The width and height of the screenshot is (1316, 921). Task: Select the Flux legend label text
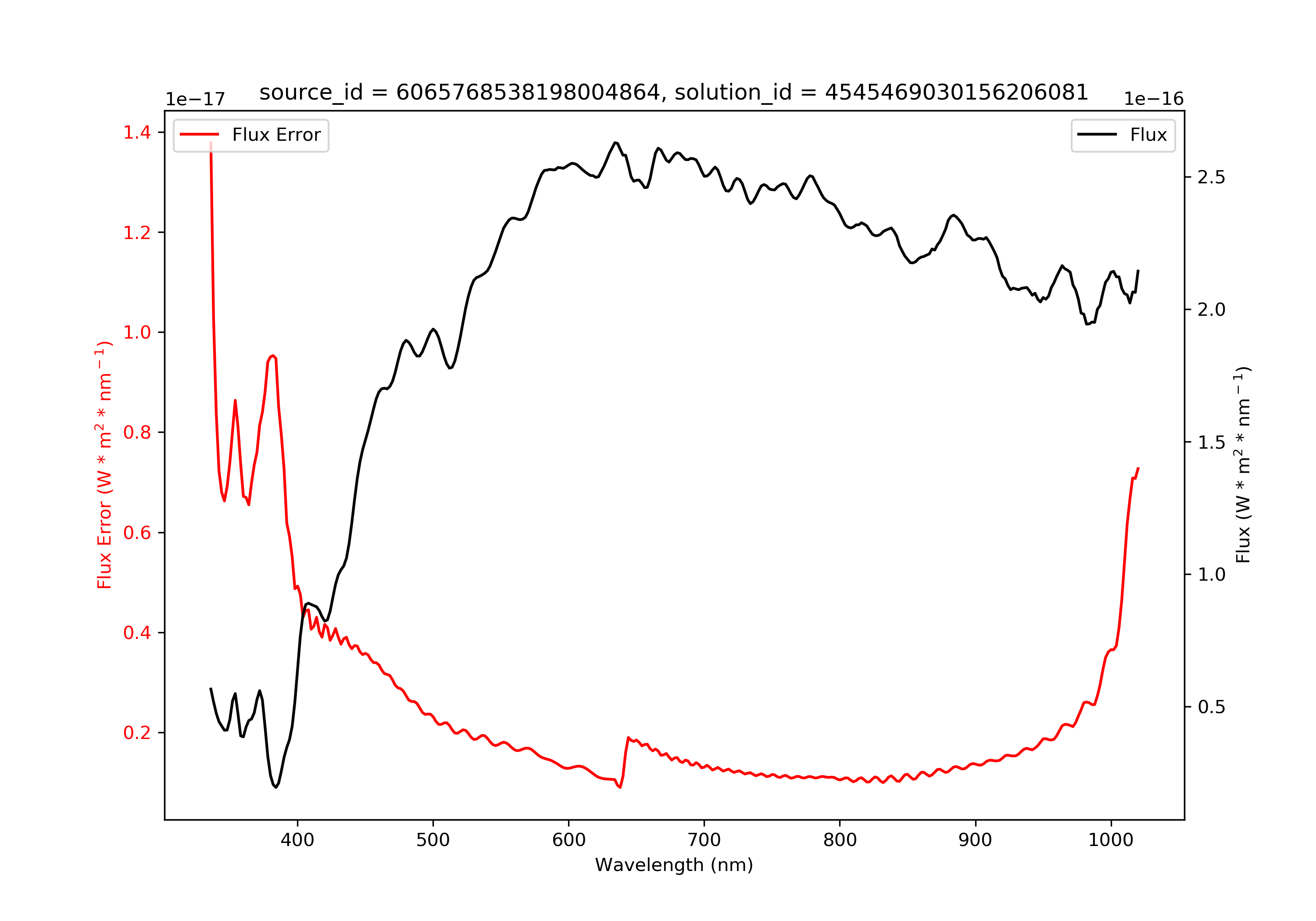tap(1148, 135)
